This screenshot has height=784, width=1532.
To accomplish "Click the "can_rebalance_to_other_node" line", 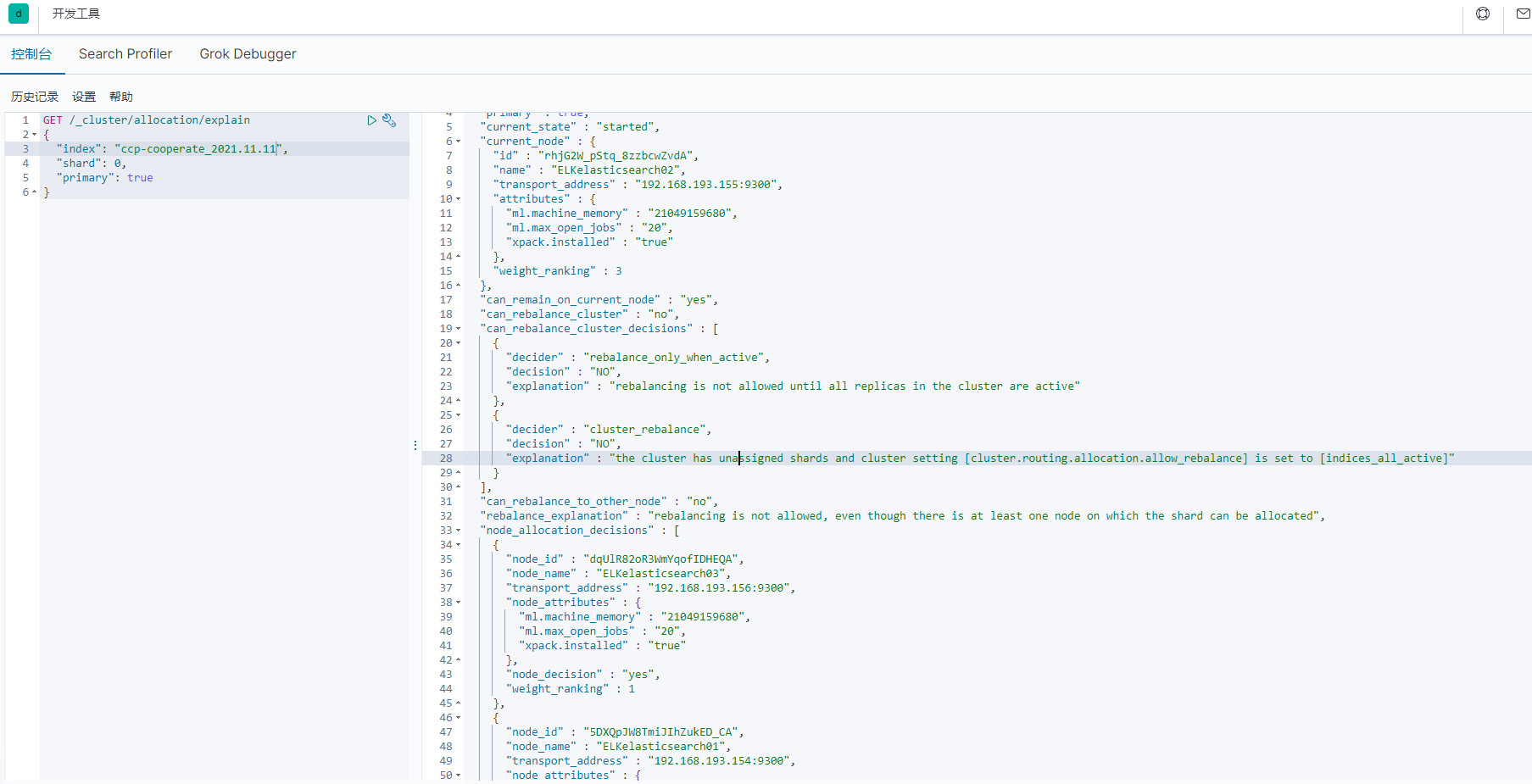I will pyautogui.click(x=599, y=502).
